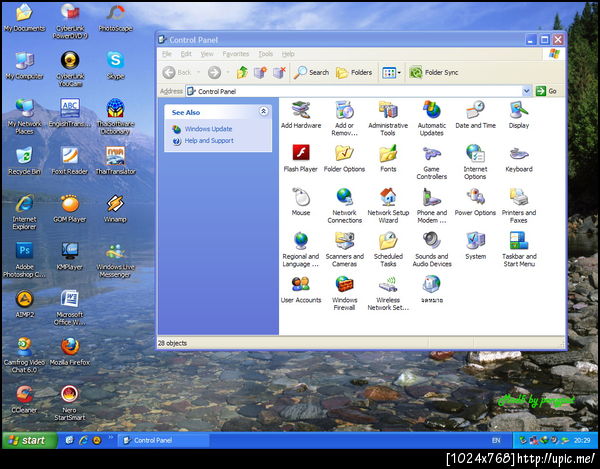Open Network Setup Wizard icon
Image resolution: width=600 pixels, height=469 pixels.
pos(388,206)
